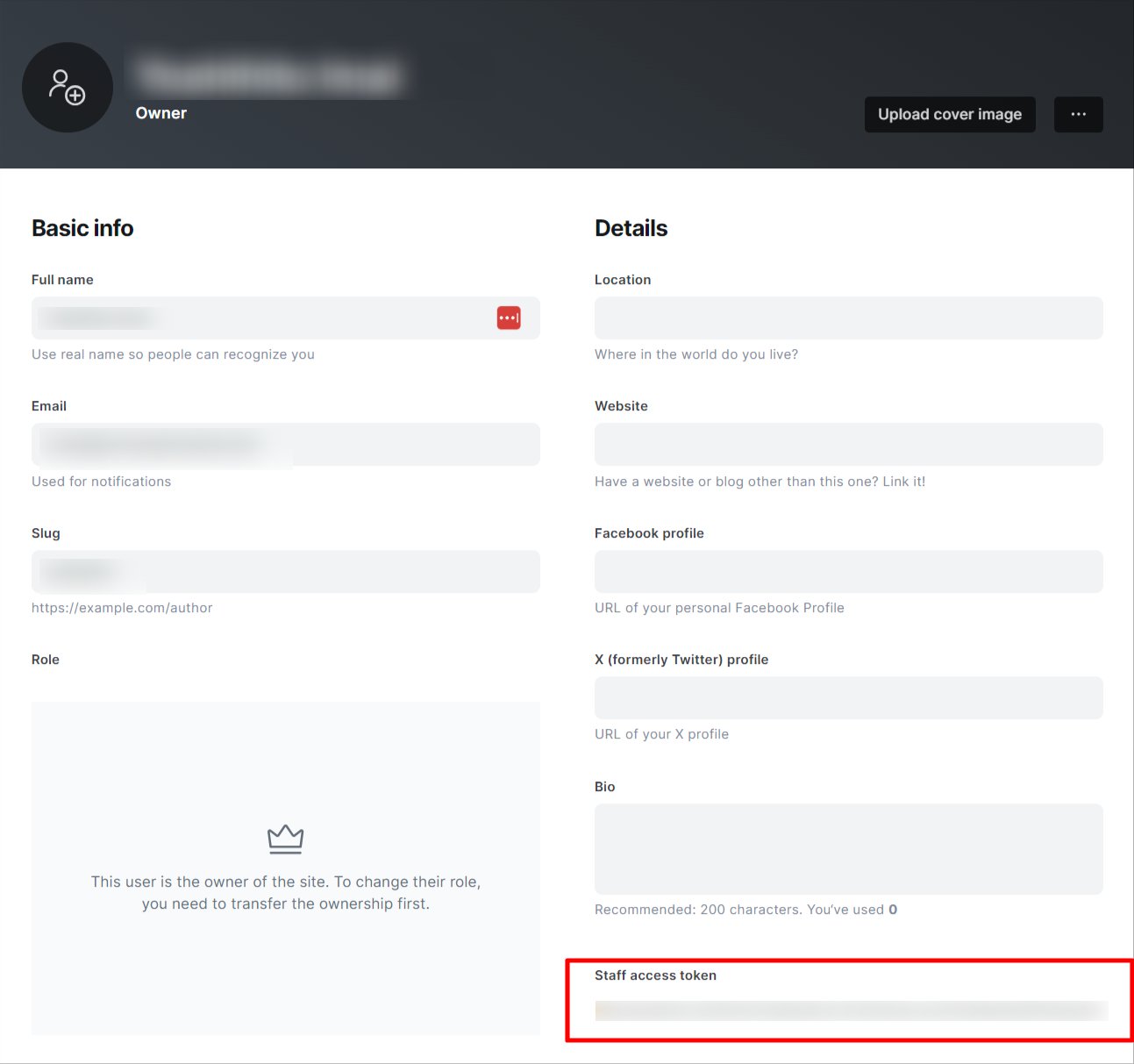This screenshot has width=1134, height=1064.
Task: Click the Basic info heading
Action: [82, 228]
